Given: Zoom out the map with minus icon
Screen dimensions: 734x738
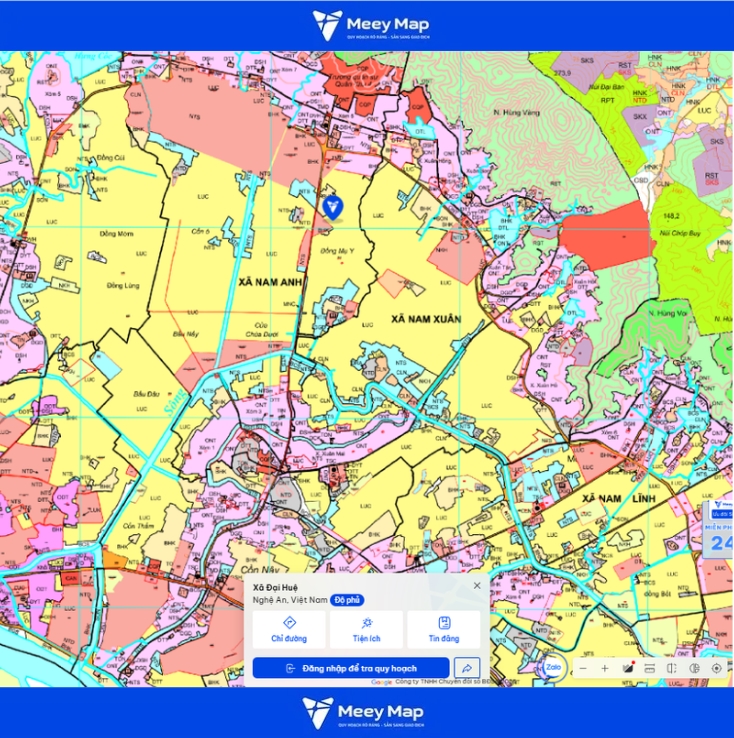Looking at the screenshot, I should click(x=583, y=668).
